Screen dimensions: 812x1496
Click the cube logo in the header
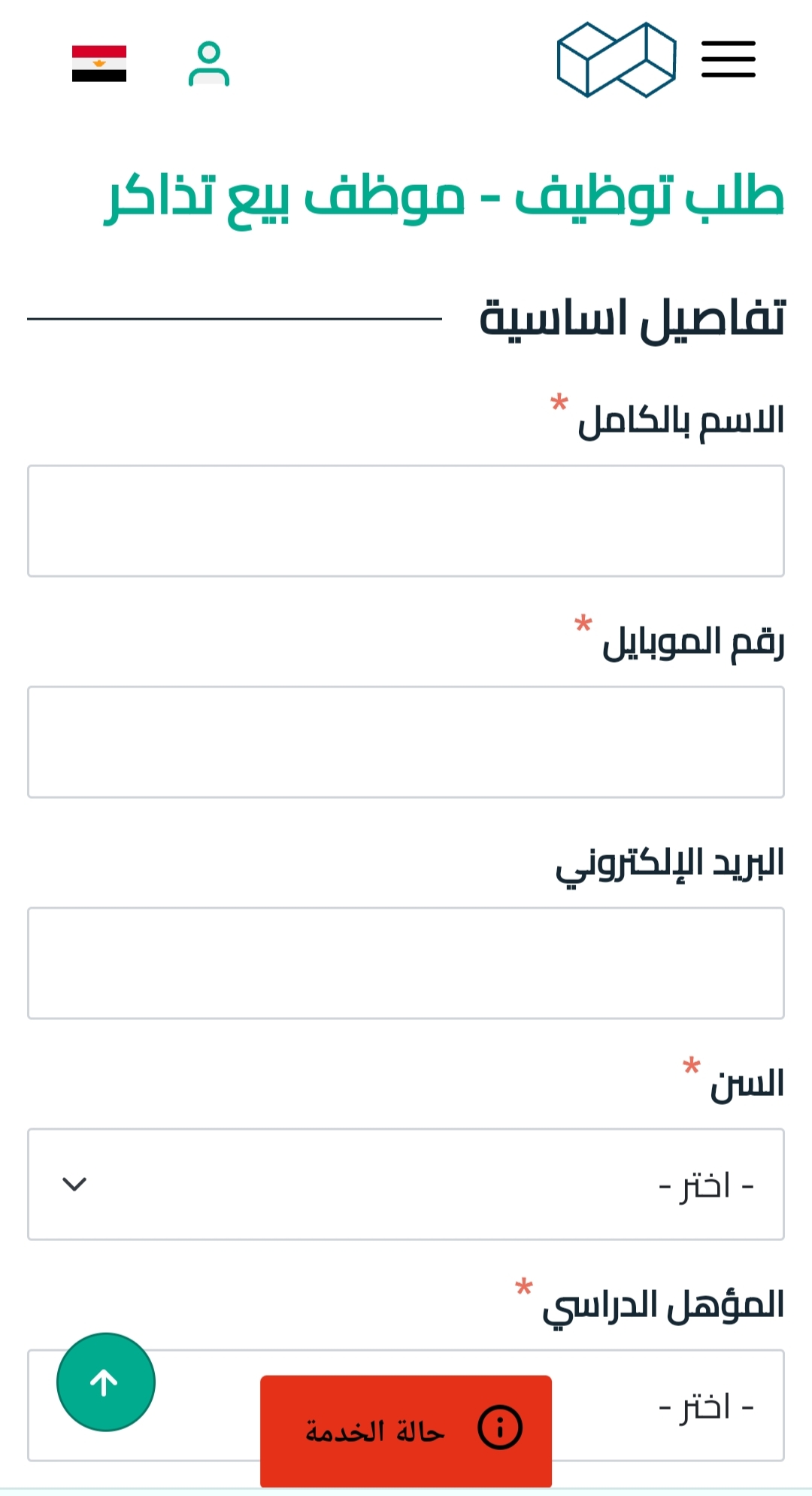click(616, 59)
